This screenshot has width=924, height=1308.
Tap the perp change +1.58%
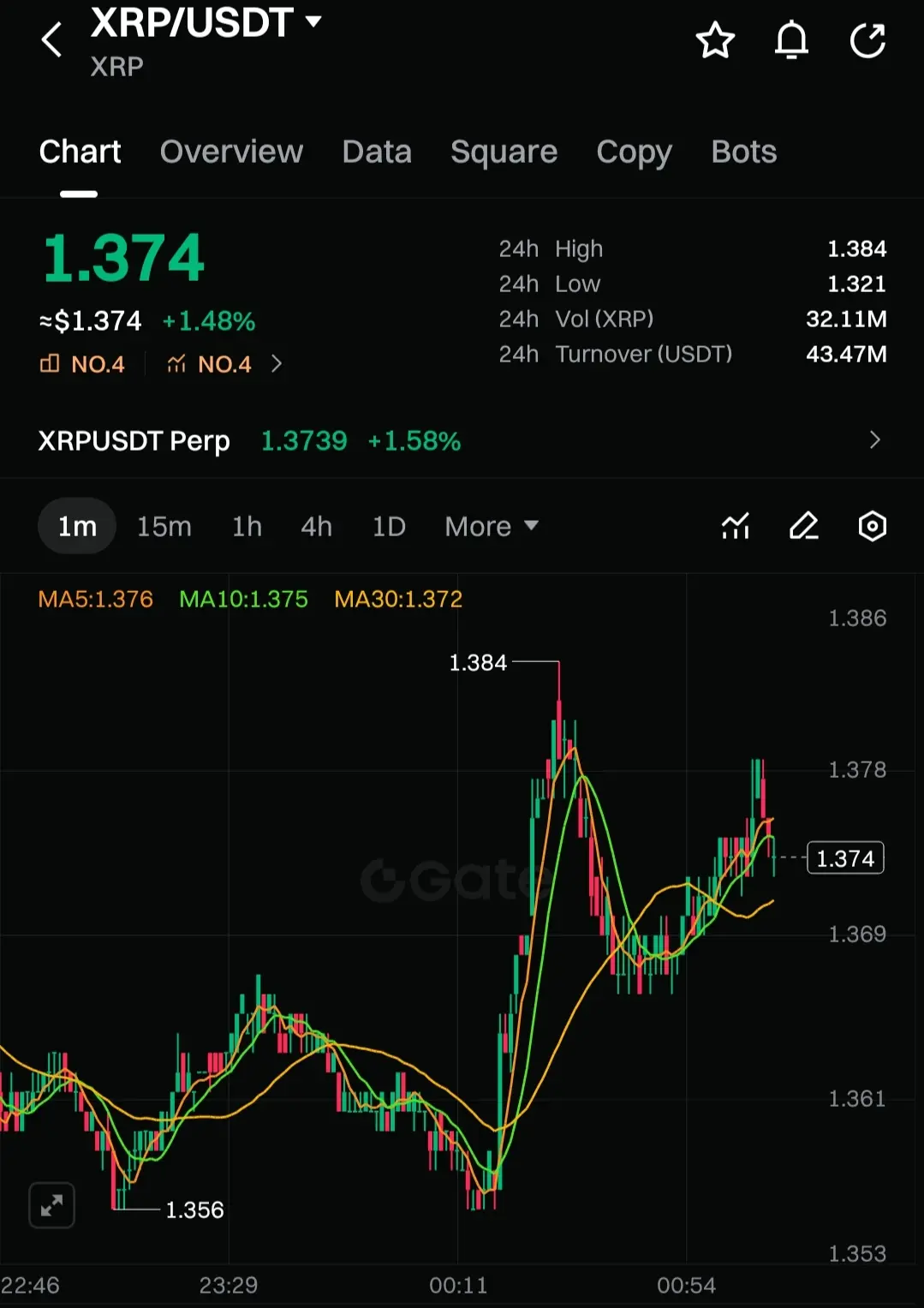(x=414, y=440)
